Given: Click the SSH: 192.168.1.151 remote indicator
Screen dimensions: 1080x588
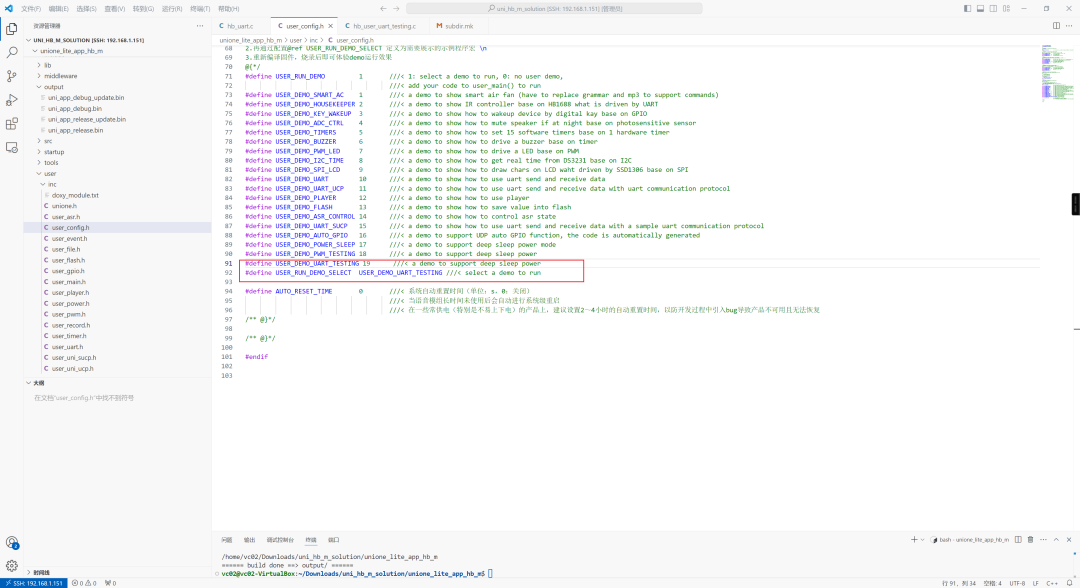Looking at the screenshot, I should [x=34, y=582].
